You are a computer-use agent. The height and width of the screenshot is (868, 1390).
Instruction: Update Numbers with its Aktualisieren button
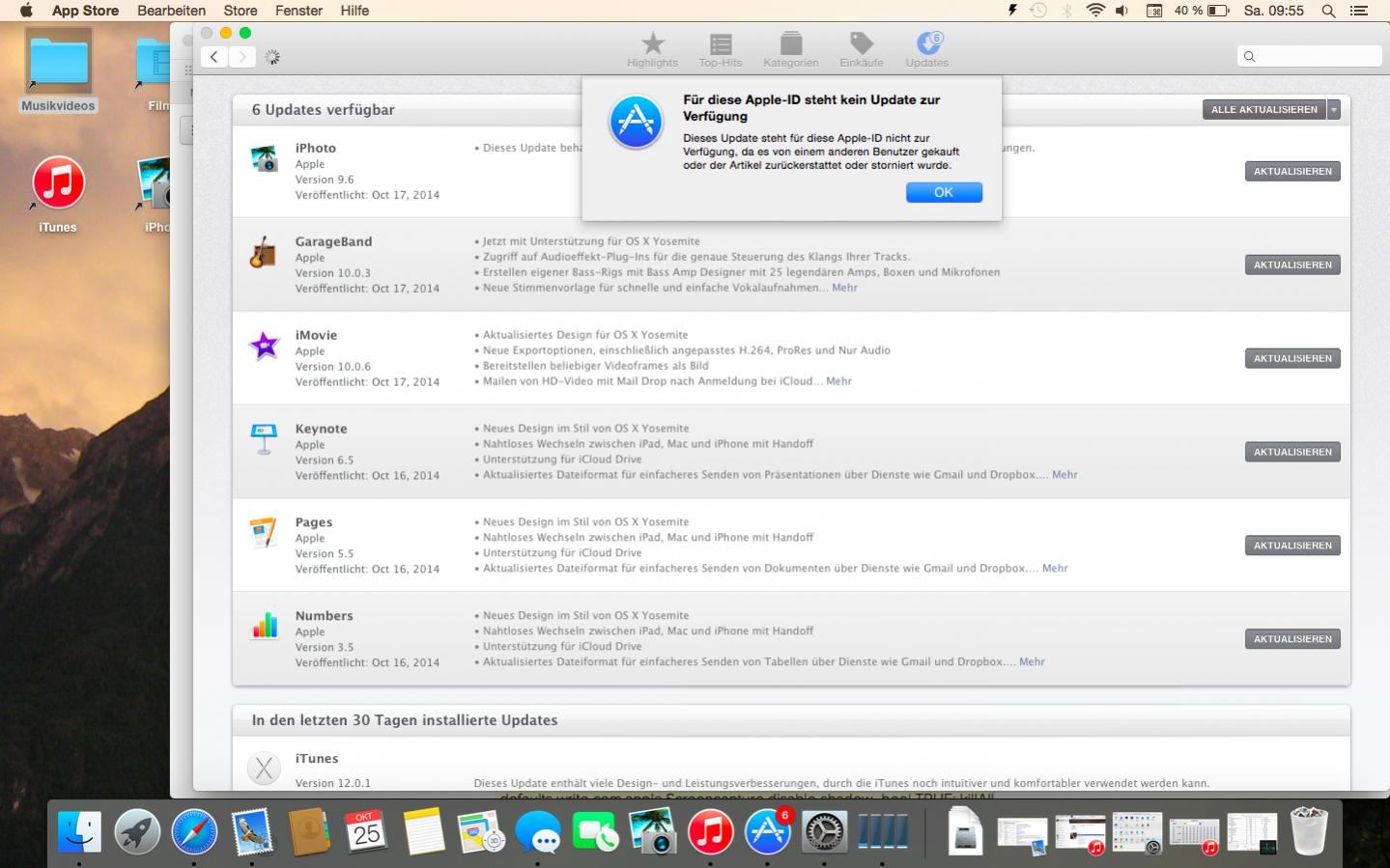coord(1292,639)
